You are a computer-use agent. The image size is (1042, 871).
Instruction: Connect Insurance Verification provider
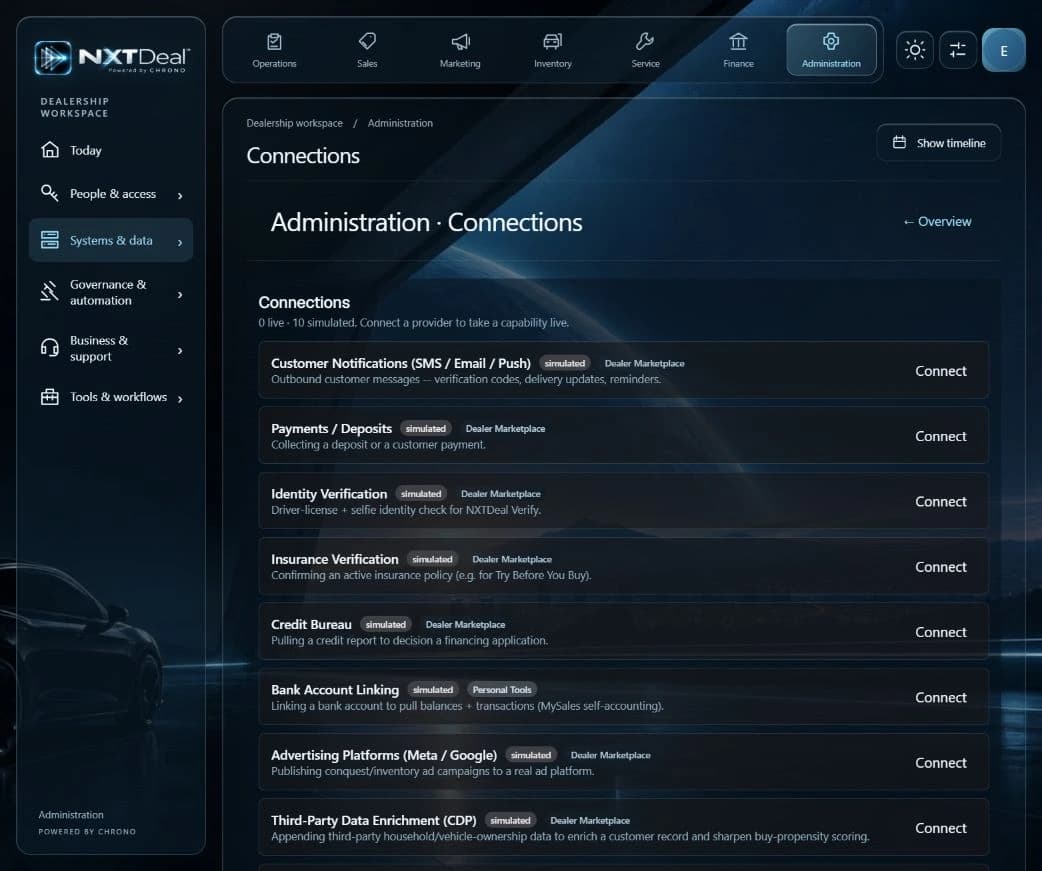point(940,567)
